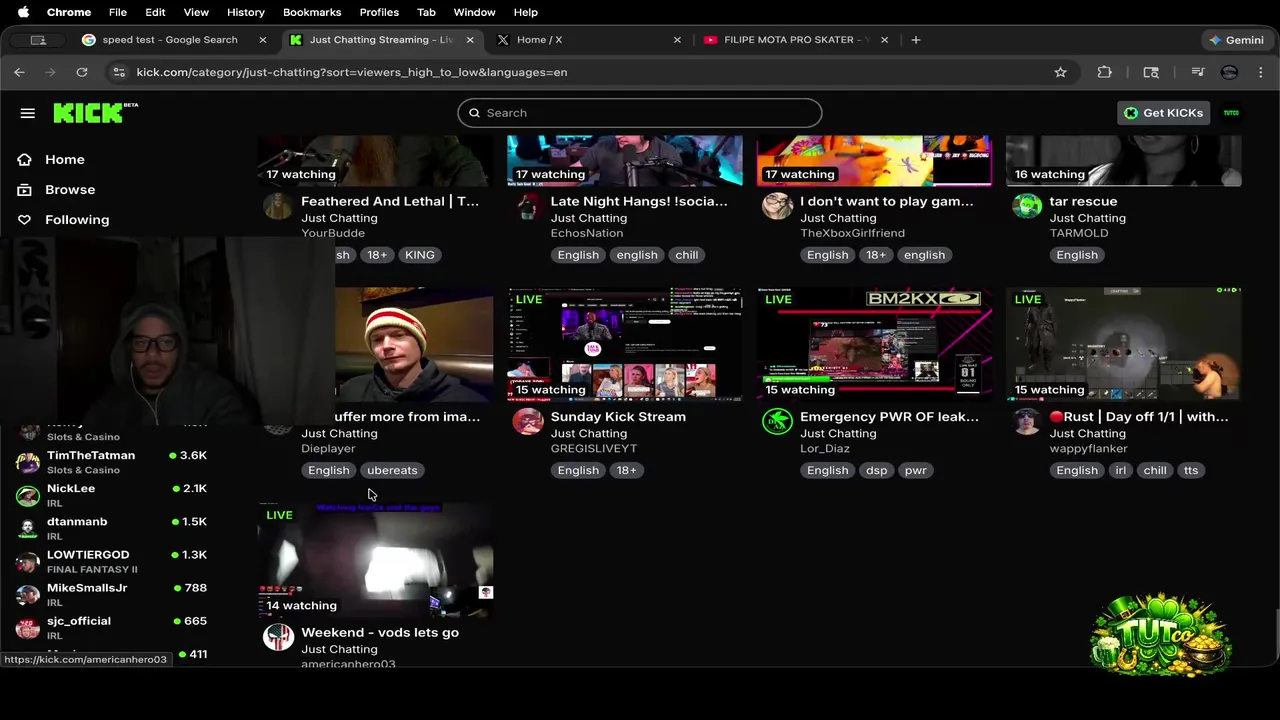Open sjc_official channel in sidebar

click(x=112, y=627)
